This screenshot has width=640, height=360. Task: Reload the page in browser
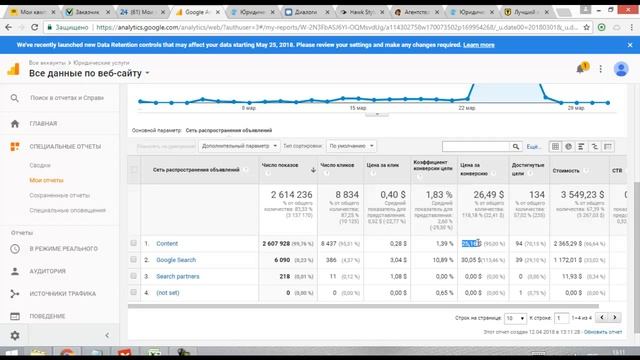point(34,27)
